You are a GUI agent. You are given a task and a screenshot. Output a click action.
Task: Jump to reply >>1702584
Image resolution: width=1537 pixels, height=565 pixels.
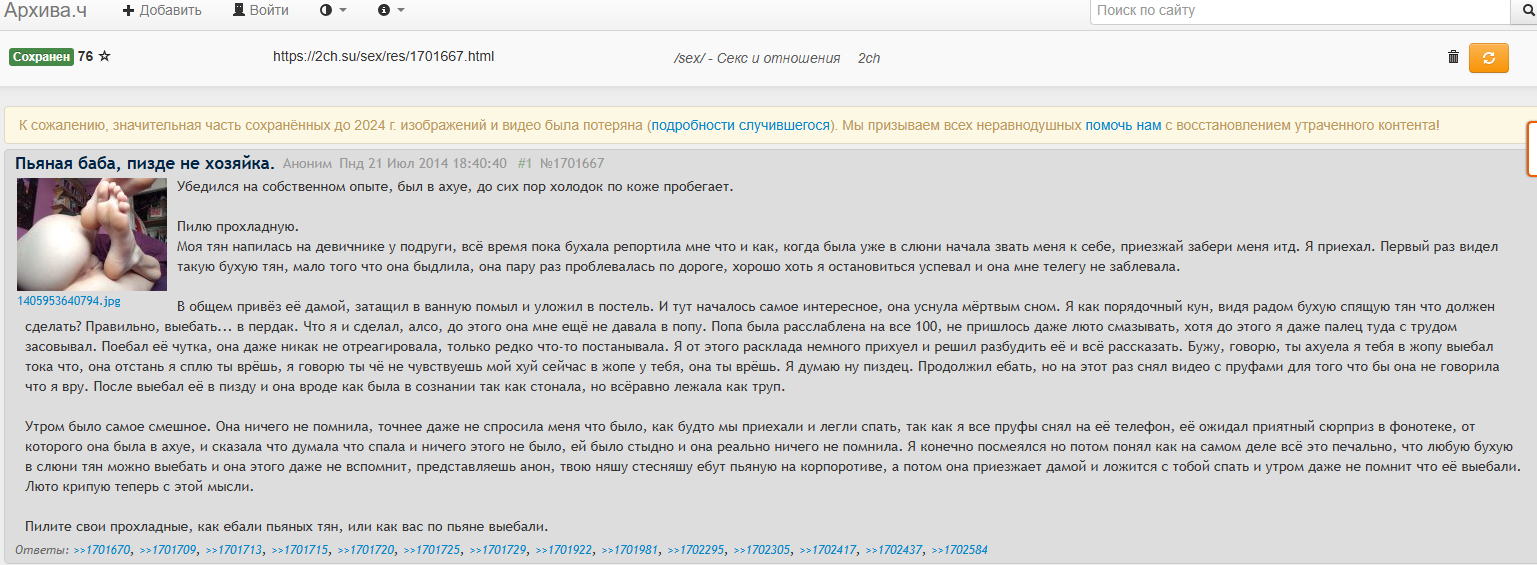pyautogui.click(x=959, y=550)
